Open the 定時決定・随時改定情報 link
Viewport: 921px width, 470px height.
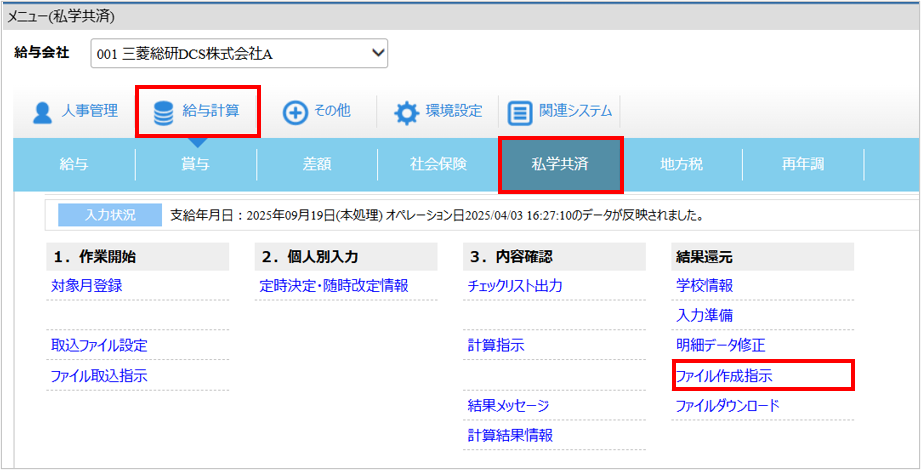coord(334,286)
